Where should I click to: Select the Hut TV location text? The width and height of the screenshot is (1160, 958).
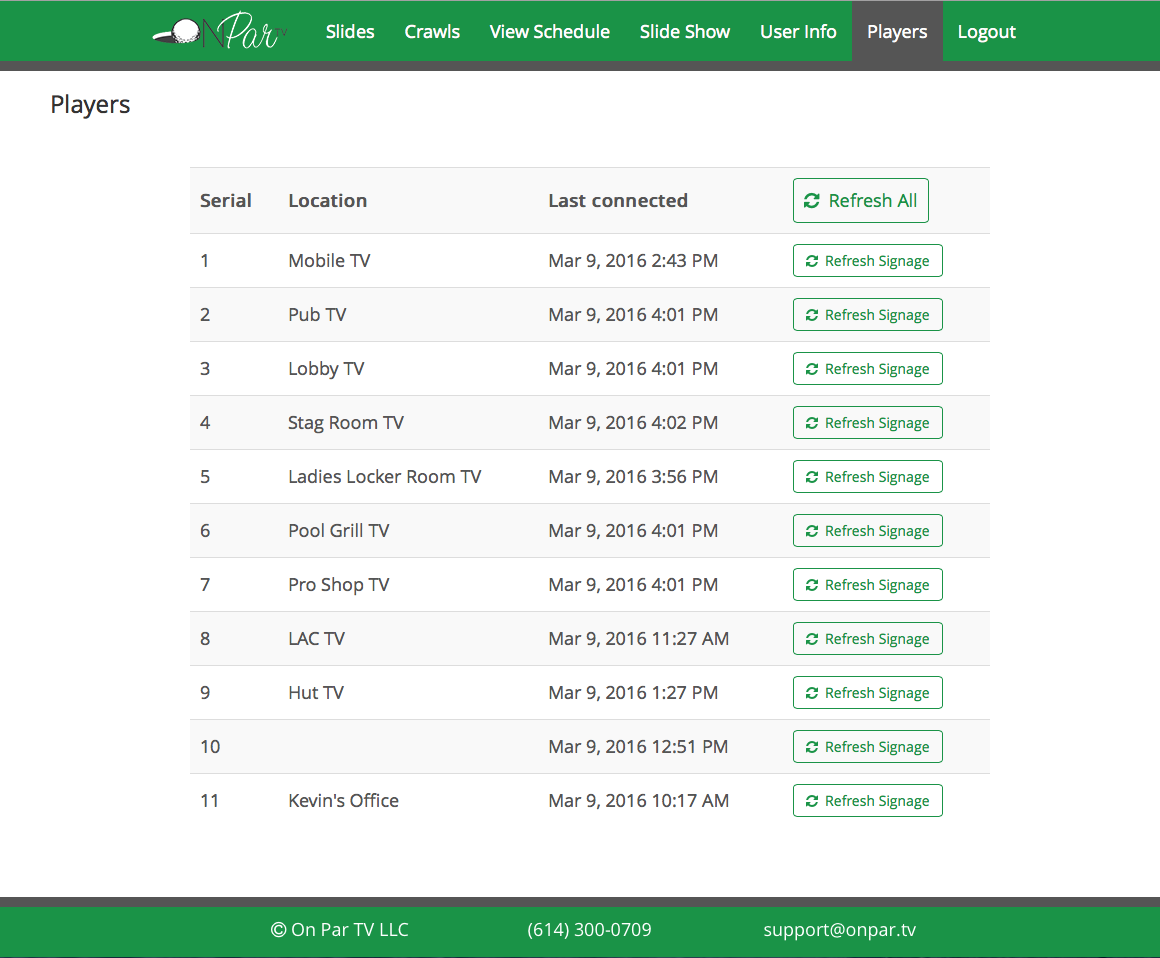[x=316, y=692]
